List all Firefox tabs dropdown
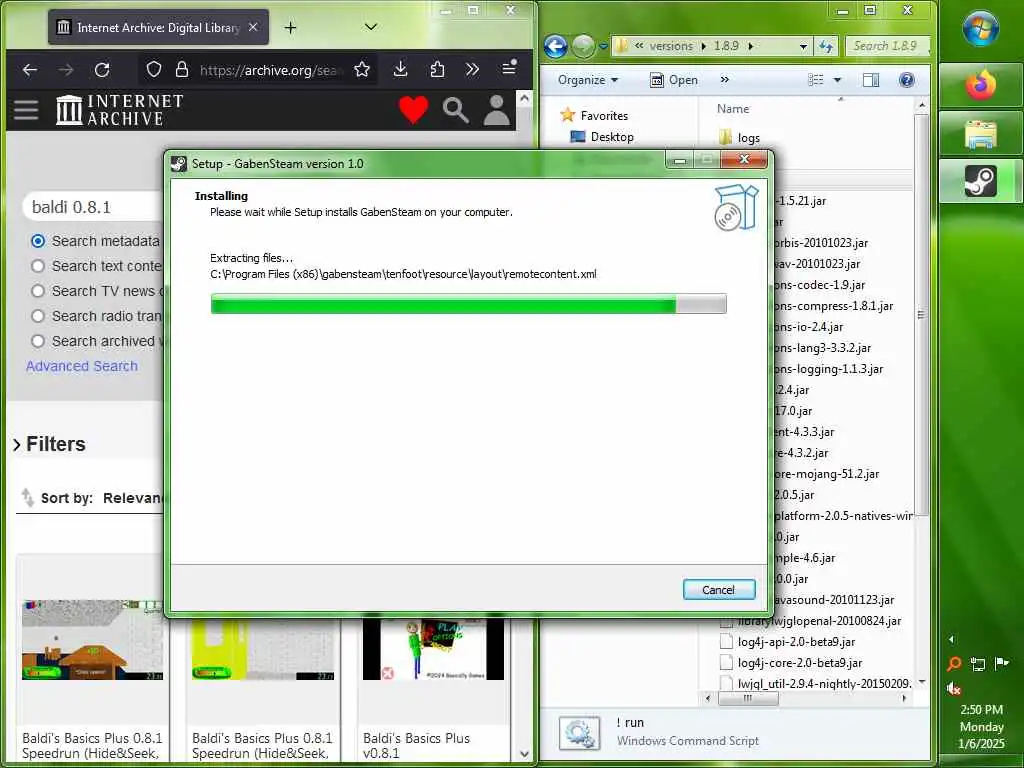 (x=370, y=27)
